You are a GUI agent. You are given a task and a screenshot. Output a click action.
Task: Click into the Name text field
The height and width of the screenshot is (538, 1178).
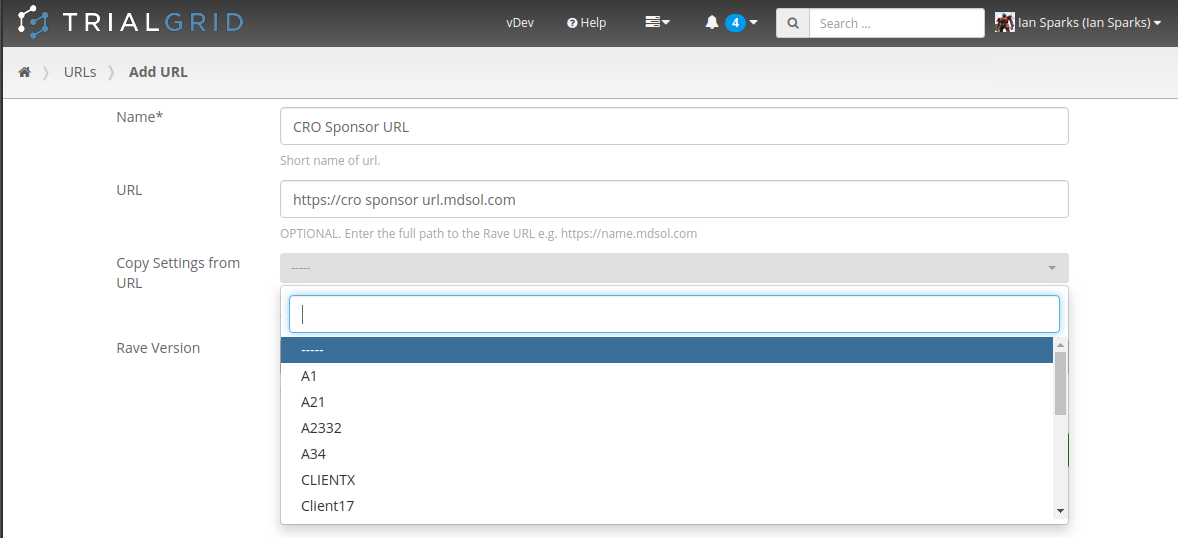(x=674, y=127)
